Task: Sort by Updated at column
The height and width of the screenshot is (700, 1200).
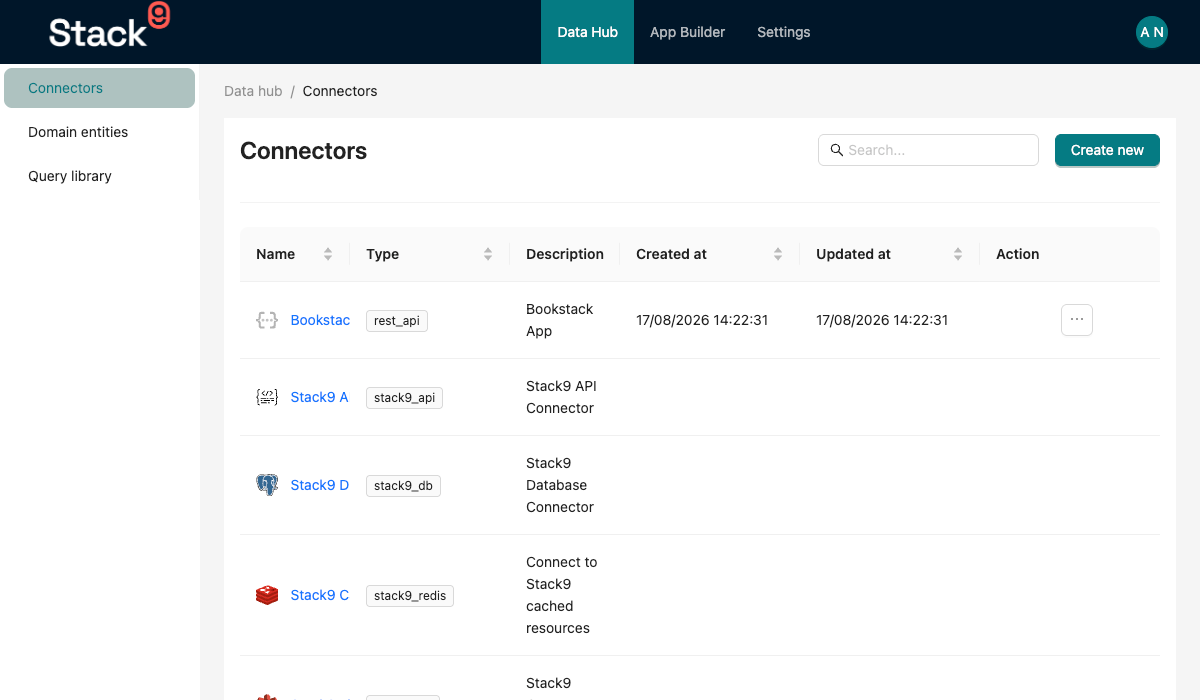Action: click(957, 254)
